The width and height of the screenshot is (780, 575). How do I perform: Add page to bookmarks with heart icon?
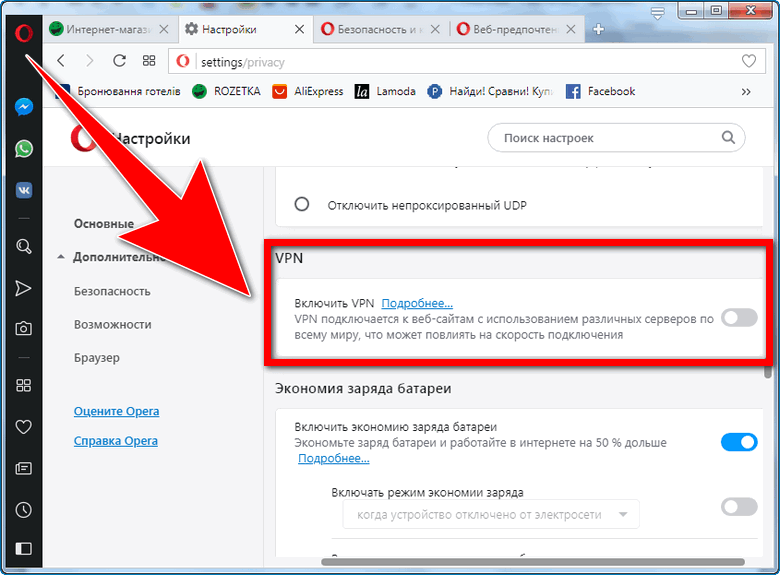(749, 61)
